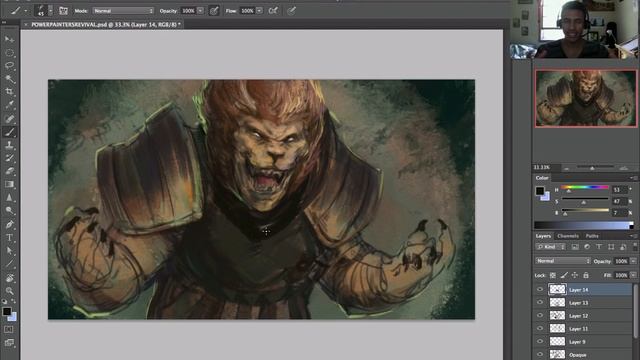Open the layer Fill dropdown arrow
Image resolution: width=640 pixels, height=360 pixels.
633,276
